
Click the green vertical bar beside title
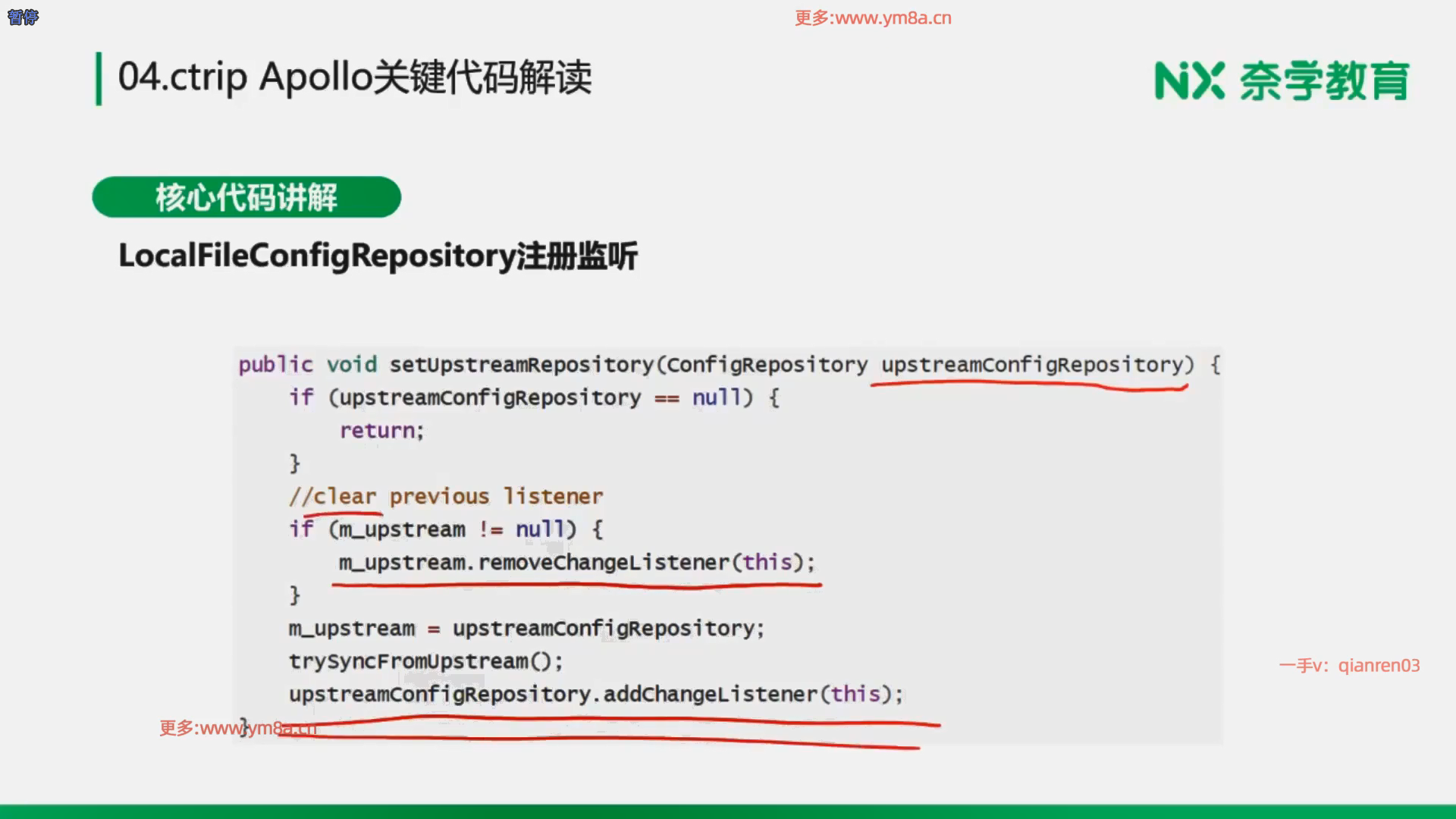(99, 78)
